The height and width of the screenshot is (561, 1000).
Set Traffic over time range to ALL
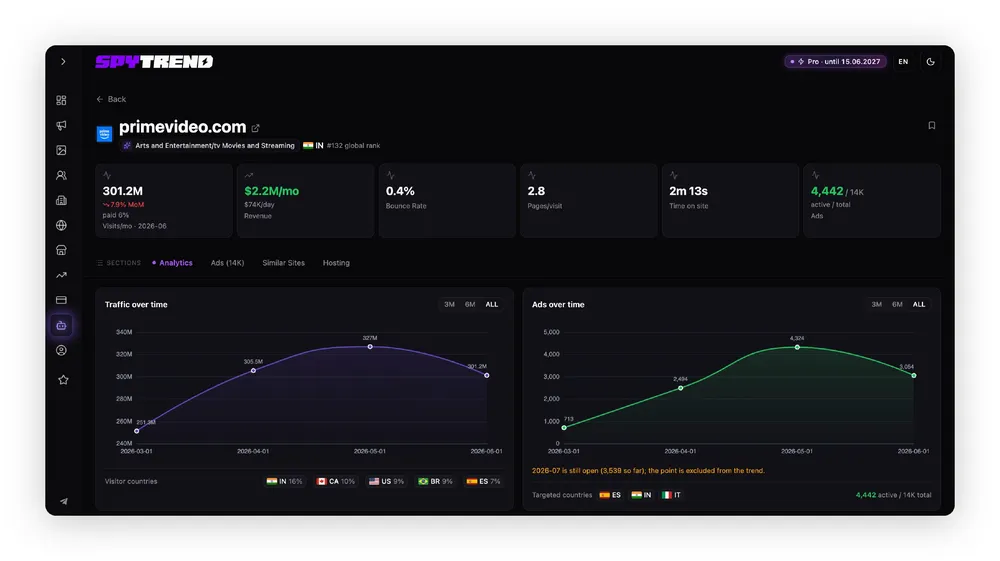492,305
